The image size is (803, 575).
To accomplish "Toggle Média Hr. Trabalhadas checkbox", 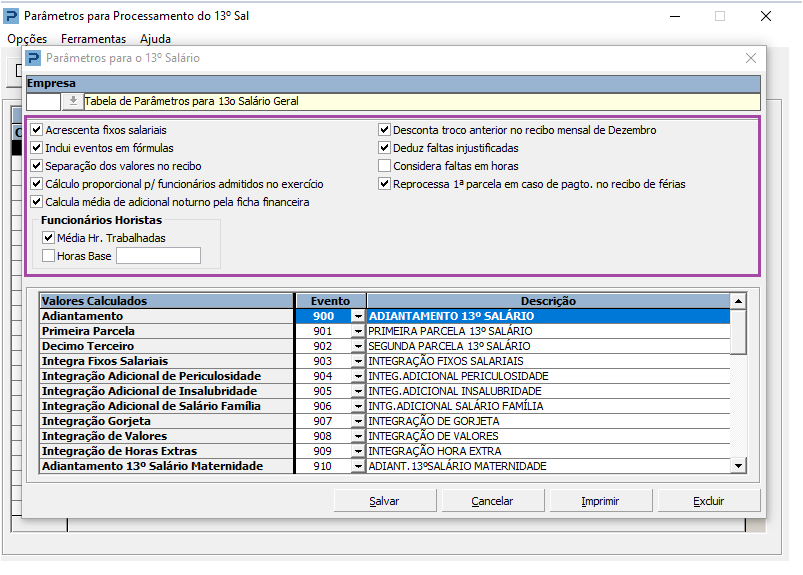I will [x=48, y=238].
